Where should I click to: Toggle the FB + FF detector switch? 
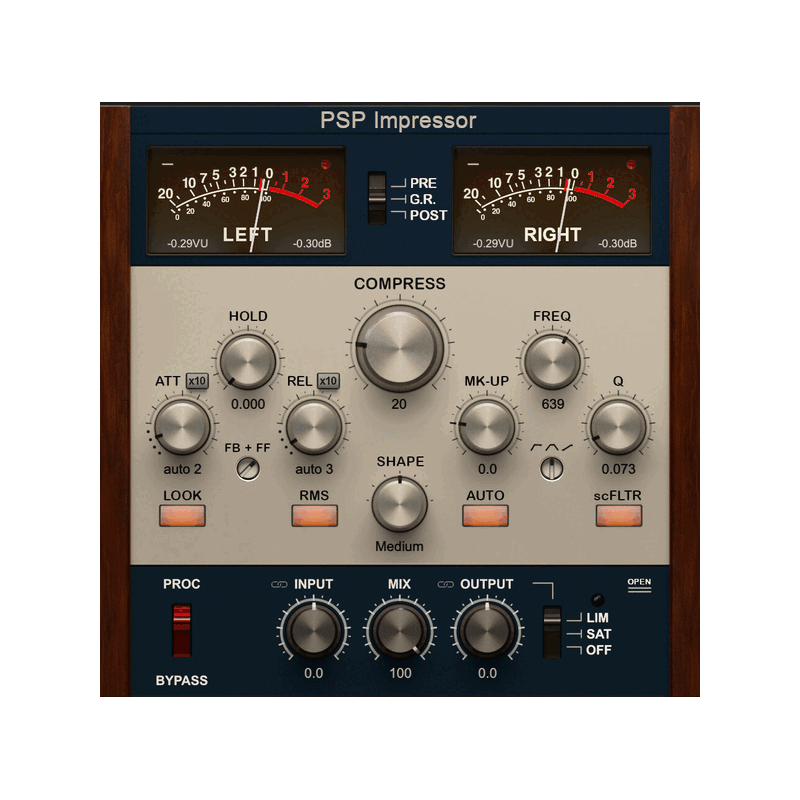248,468
